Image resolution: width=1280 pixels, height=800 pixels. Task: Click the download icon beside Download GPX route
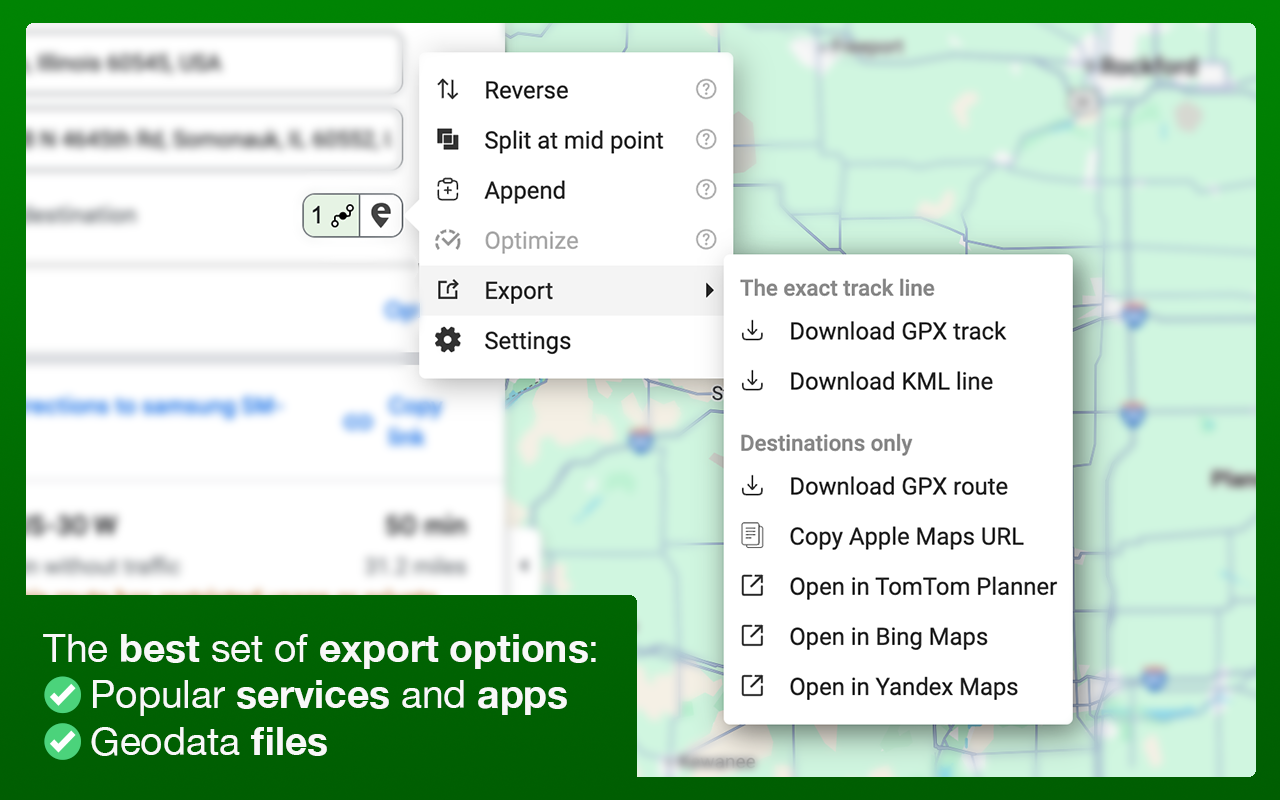(752, 486)
